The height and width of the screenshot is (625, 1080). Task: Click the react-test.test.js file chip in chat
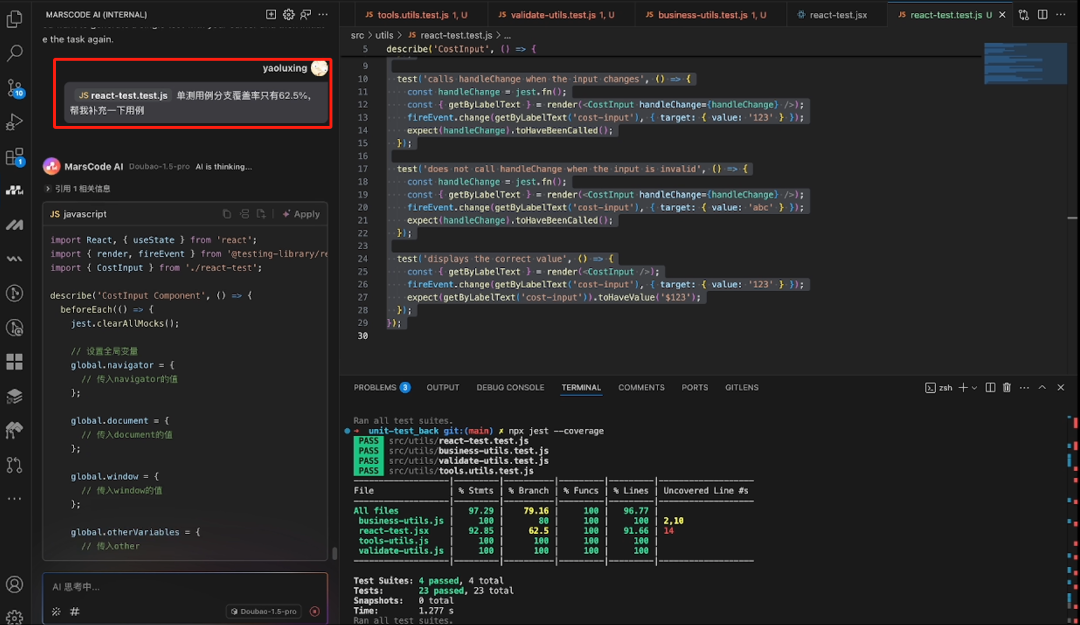122,96
